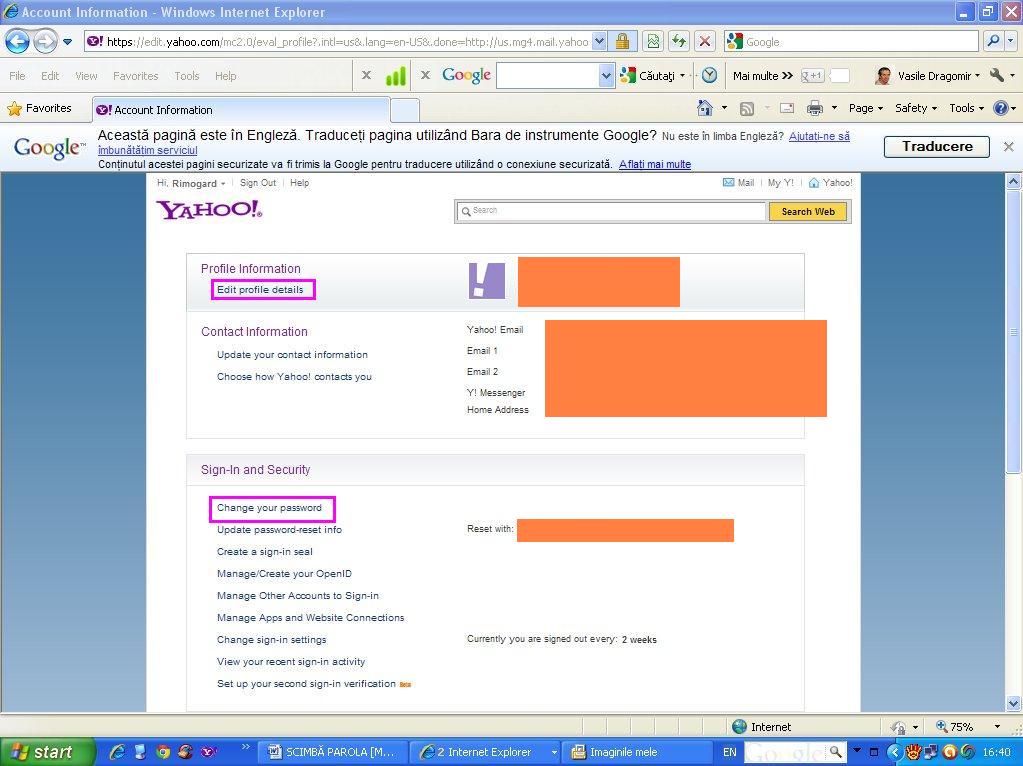Open the Edit menu
Screen dimensions: 1023x766
(x=50, y=76)
